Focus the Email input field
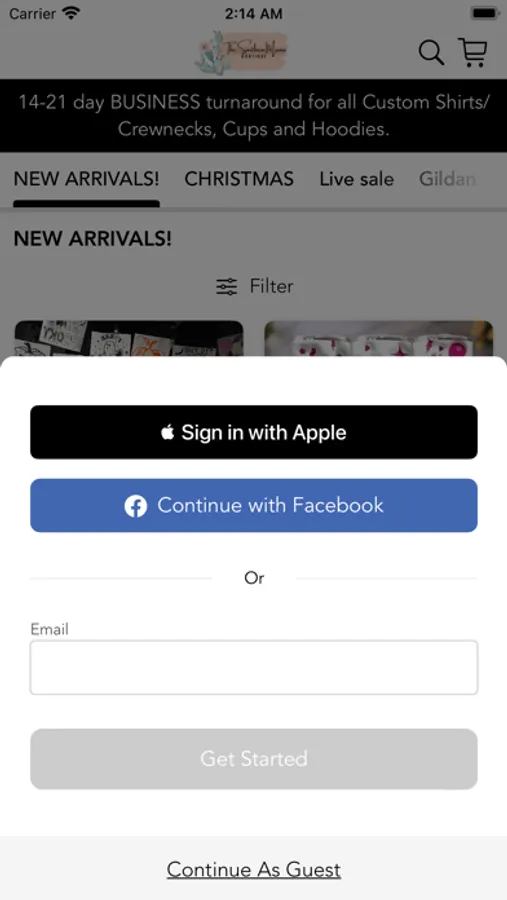Screen dimensions: 507x900 254,668
